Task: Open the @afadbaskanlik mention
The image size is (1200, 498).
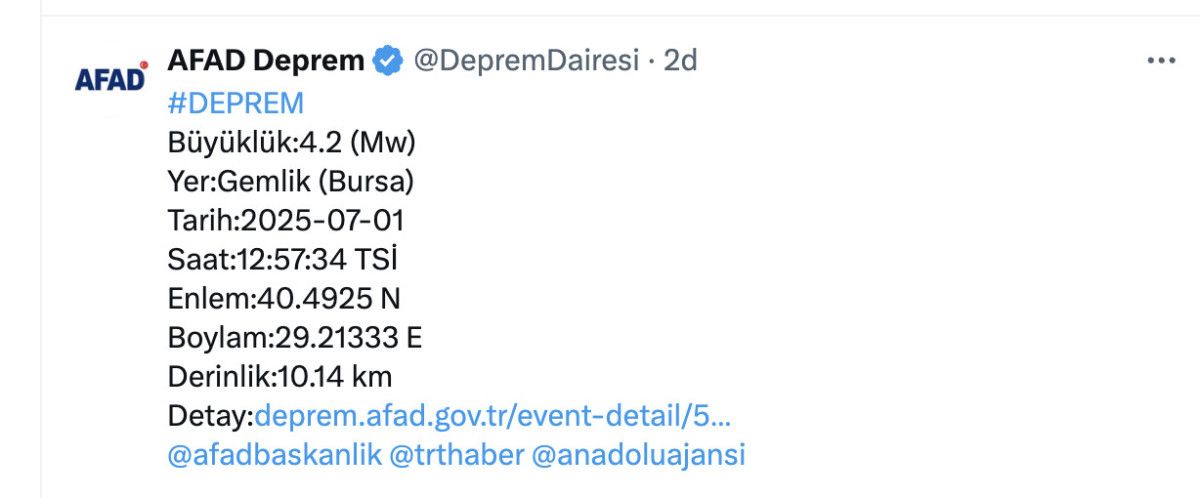Action: click(x=275, y=455)
